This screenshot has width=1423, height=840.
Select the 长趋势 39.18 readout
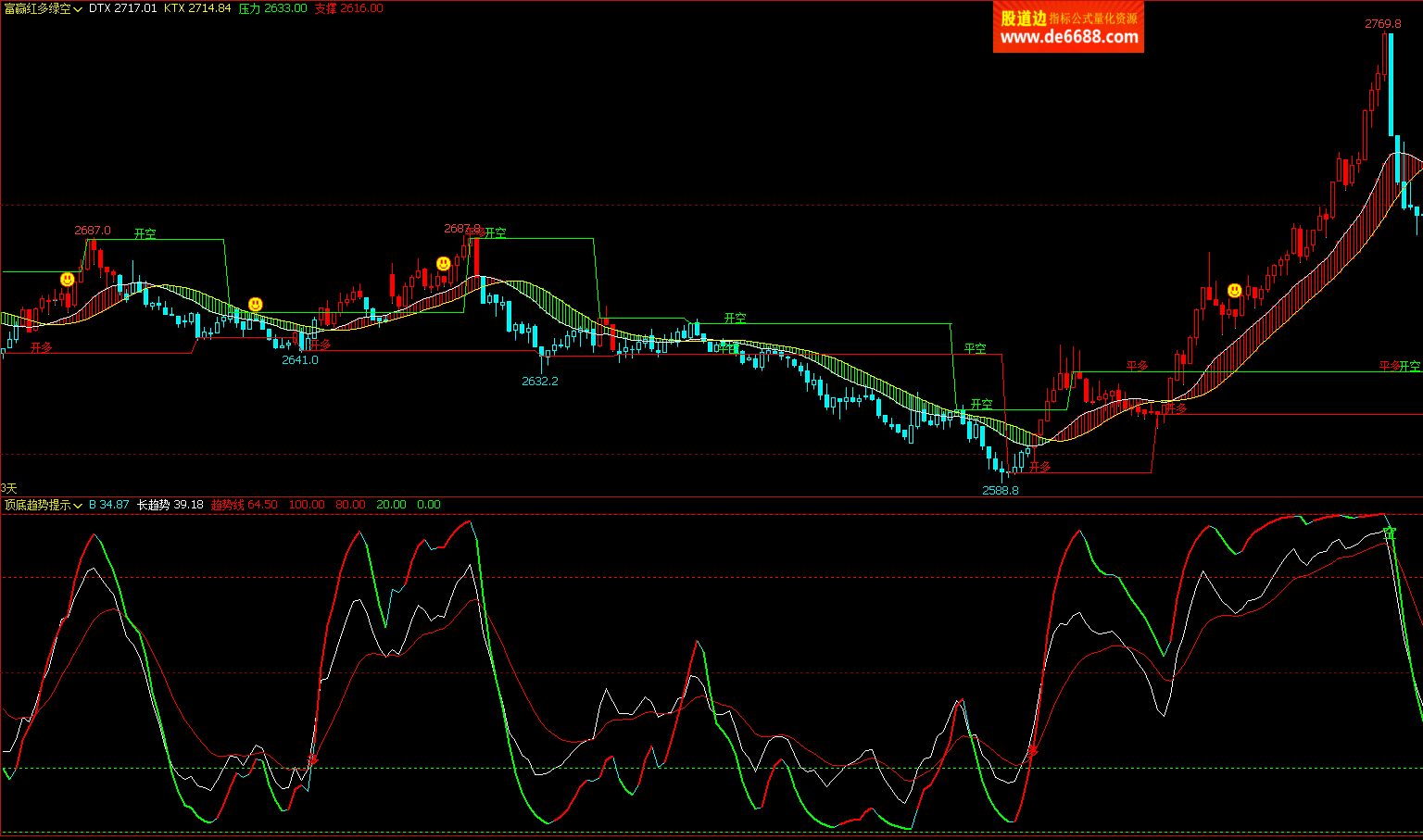170,505
